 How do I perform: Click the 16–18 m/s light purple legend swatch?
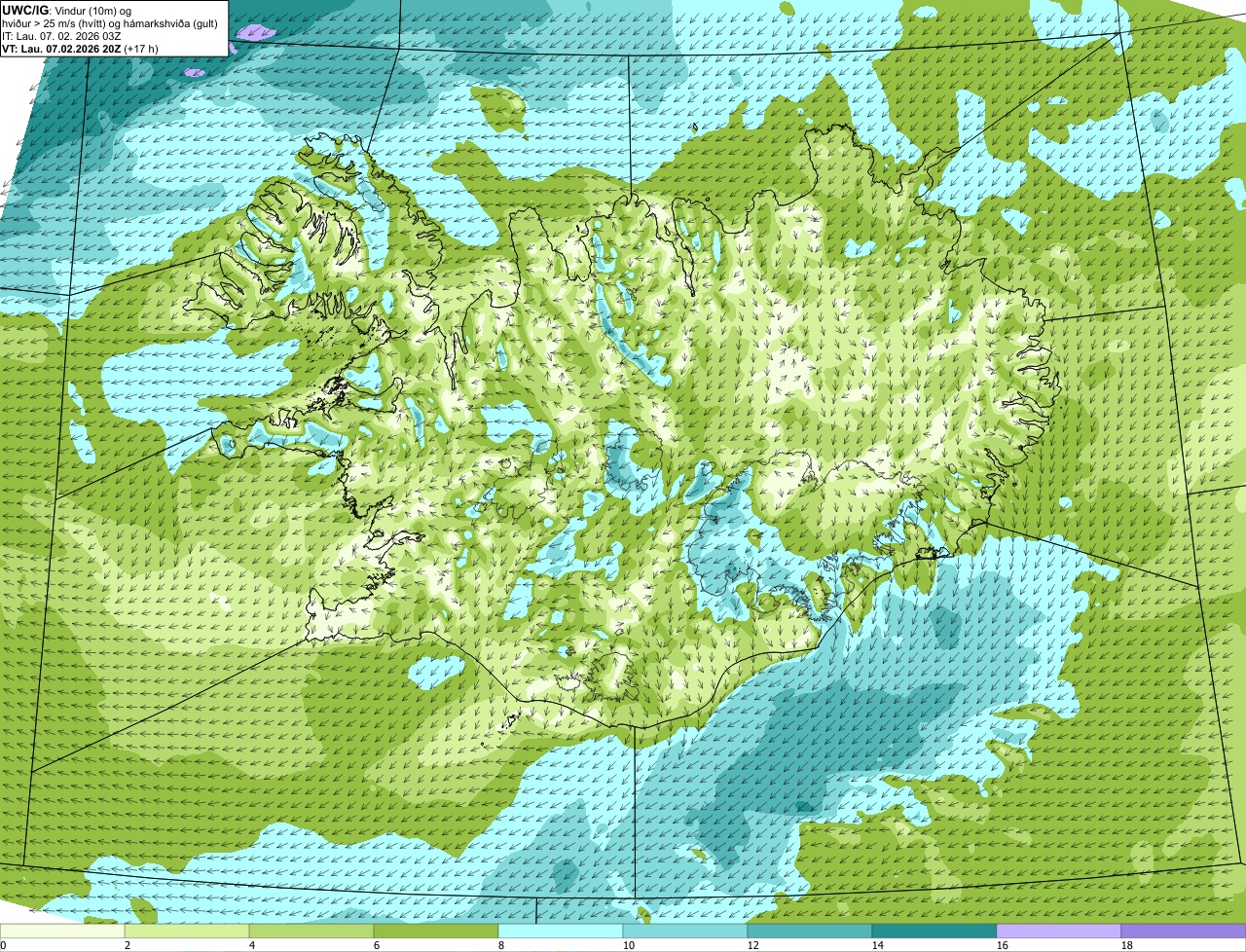[1059, 932]
